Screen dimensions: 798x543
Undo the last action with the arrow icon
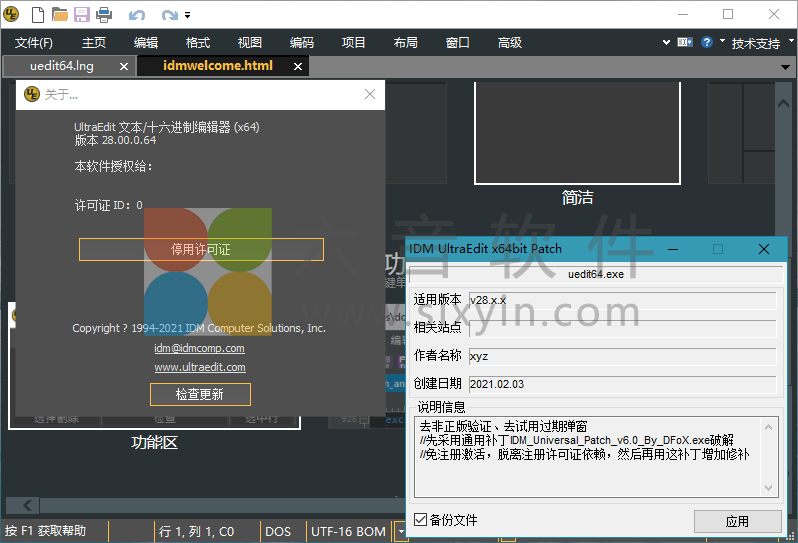click(x=137, y=15)
